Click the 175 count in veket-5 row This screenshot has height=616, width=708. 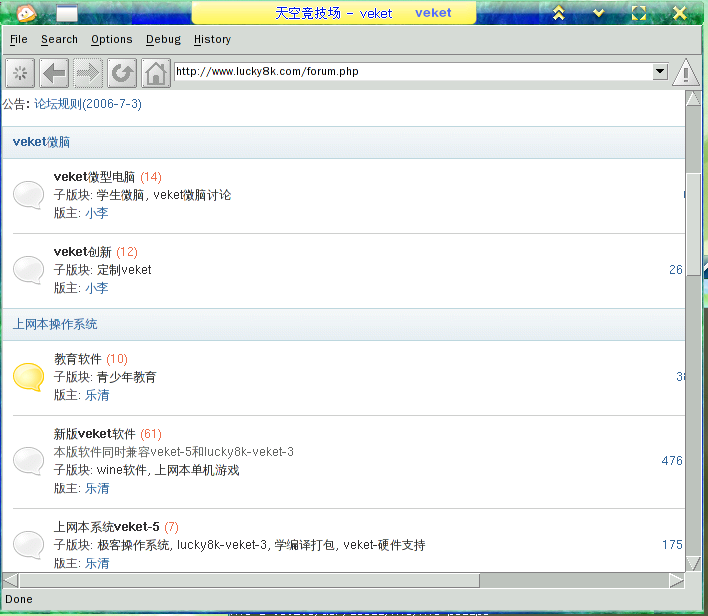(x=672, y=545)
